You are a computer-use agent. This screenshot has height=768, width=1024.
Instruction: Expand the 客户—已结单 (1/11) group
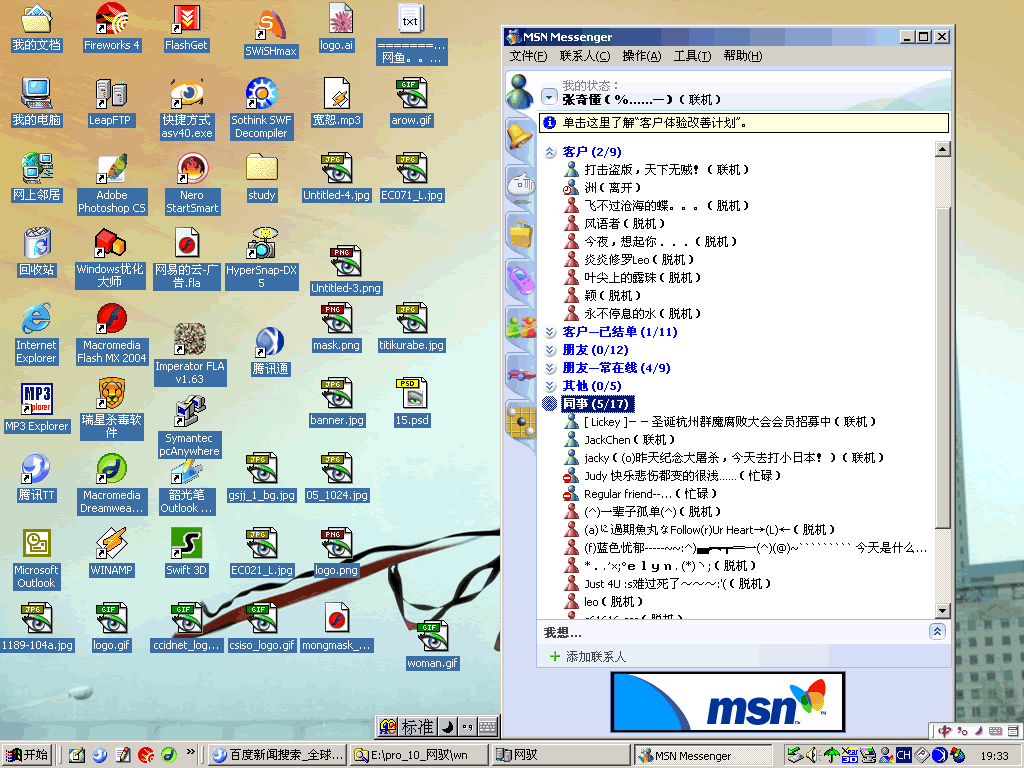point(550,332)
